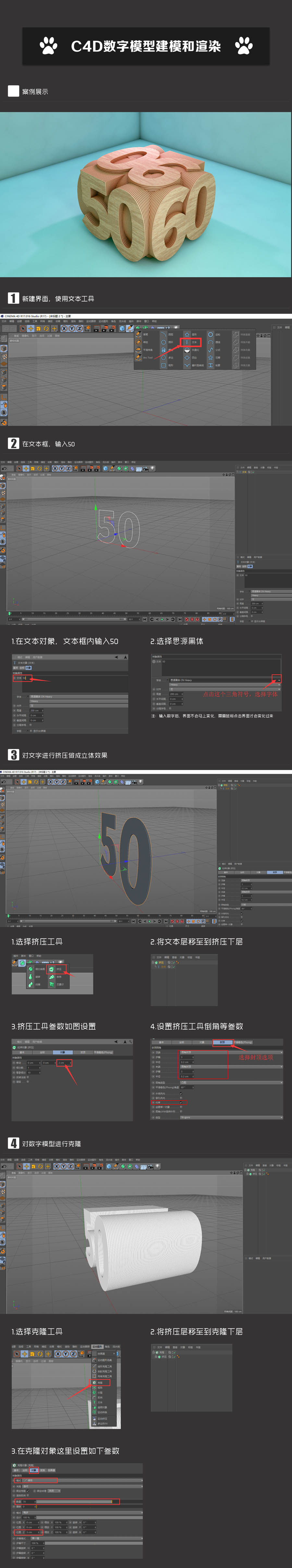
Task: Open the 运动图形 menu in step 4 screenshot
Action: click(98, 1346)
